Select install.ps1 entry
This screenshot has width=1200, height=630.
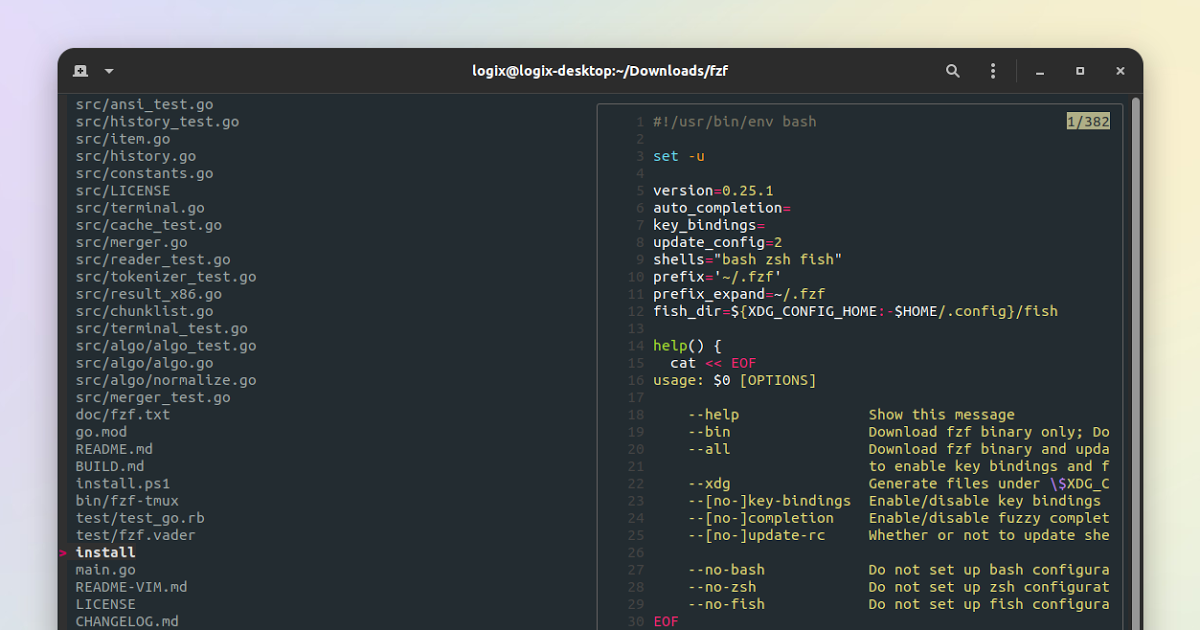tap(123, 484)
